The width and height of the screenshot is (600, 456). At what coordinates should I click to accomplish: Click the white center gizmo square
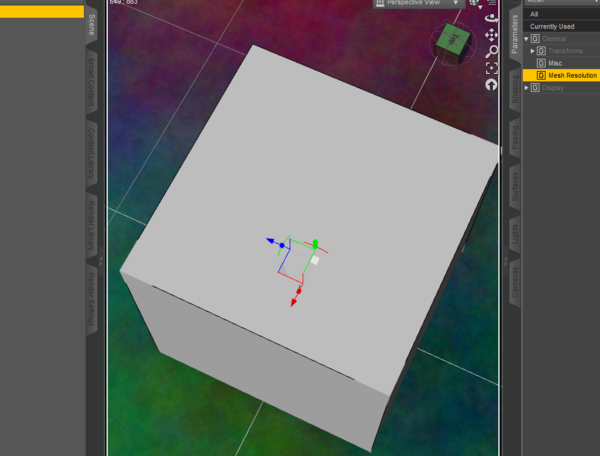(x=315, y=261)
